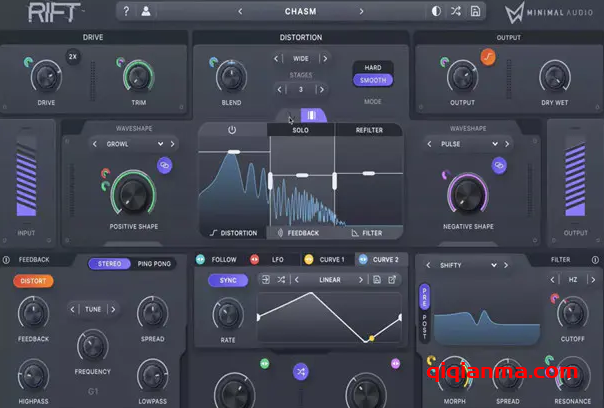Click the orange soft-clip icon in Output
Viewport: 604px width, 408px height.
488,56
